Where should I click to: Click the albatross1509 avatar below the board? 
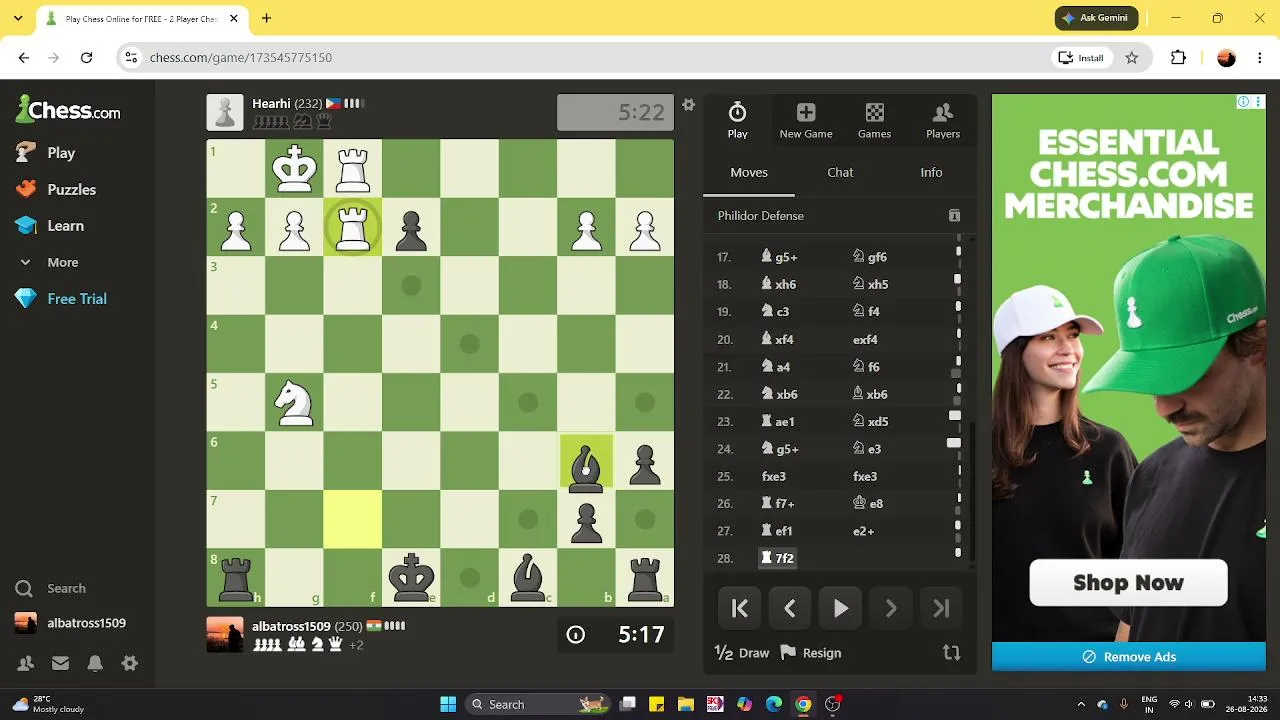225,635
